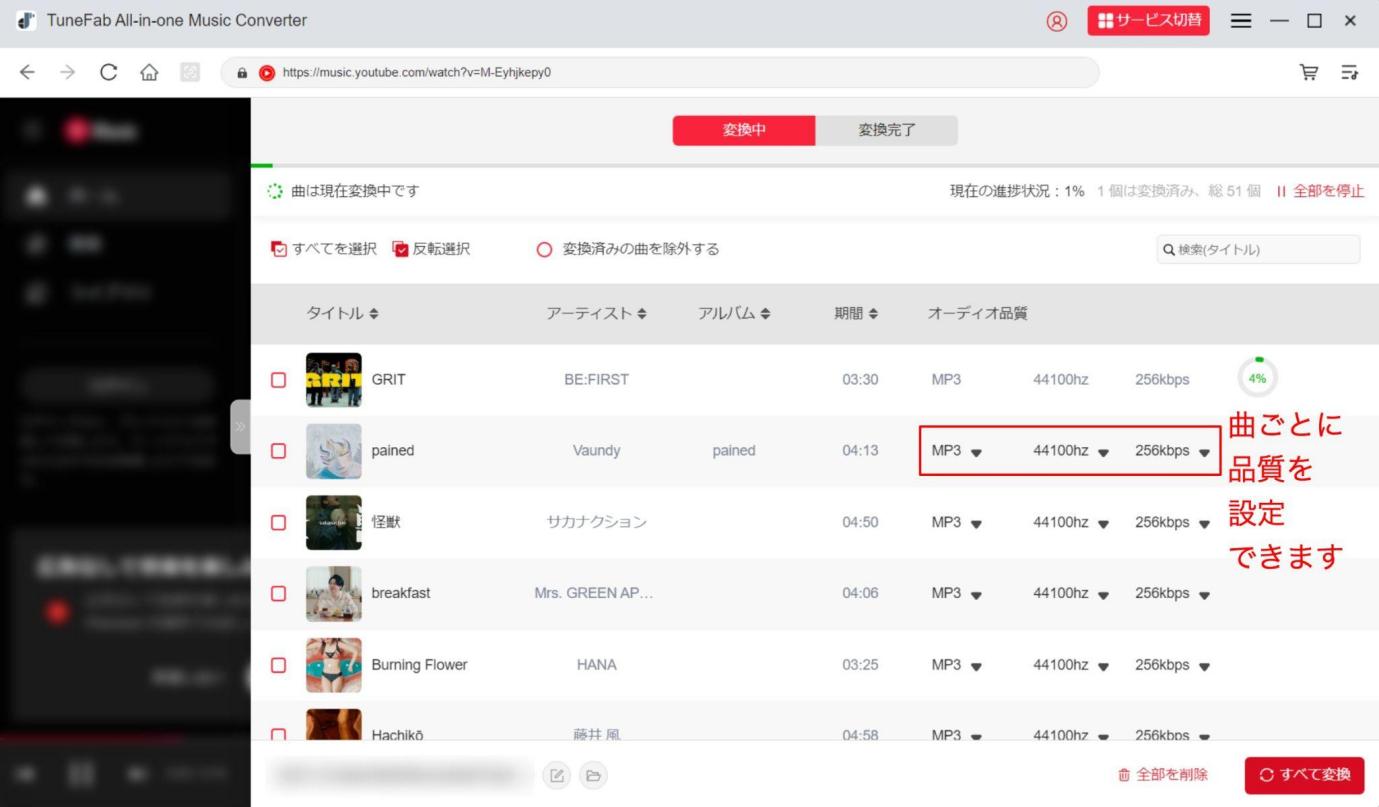Click the album cell pained
The height and width of the screenshot is (807, 1379).
(733, 451)
